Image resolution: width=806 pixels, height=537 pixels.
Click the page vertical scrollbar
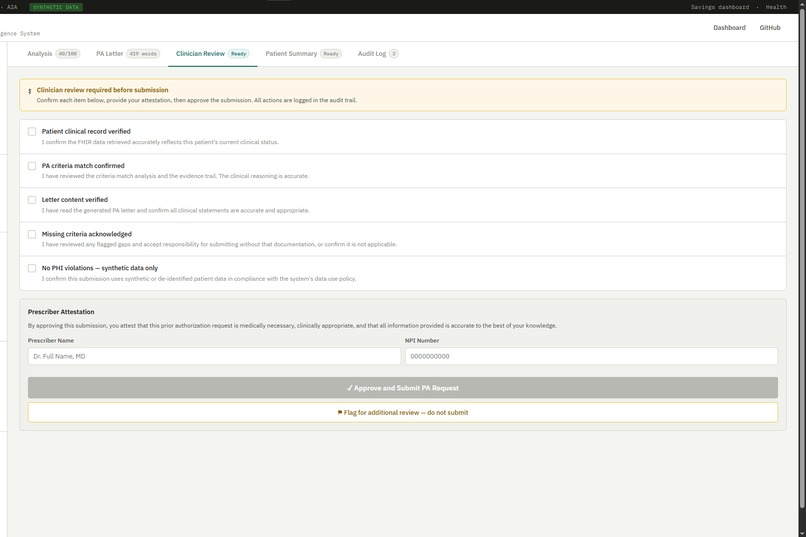[x=802, y=257]
